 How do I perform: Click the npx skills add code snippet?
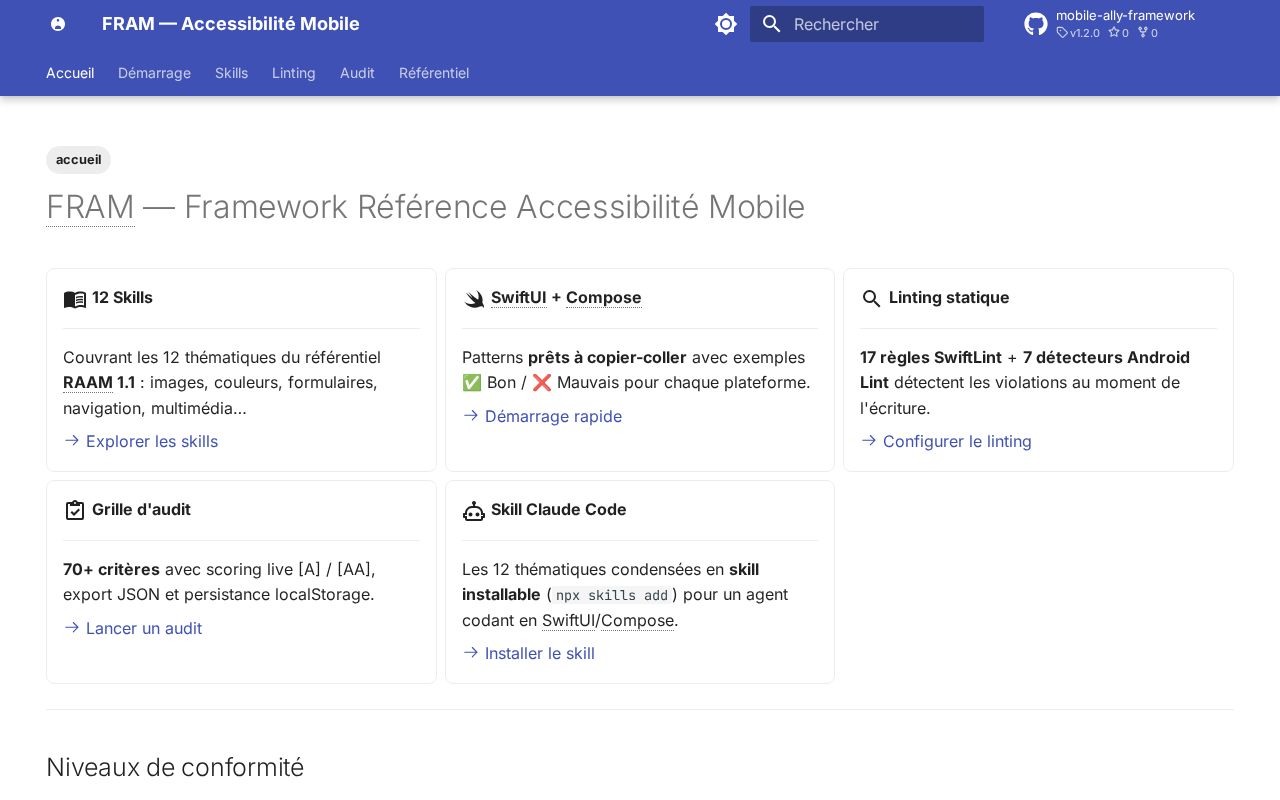612,595
